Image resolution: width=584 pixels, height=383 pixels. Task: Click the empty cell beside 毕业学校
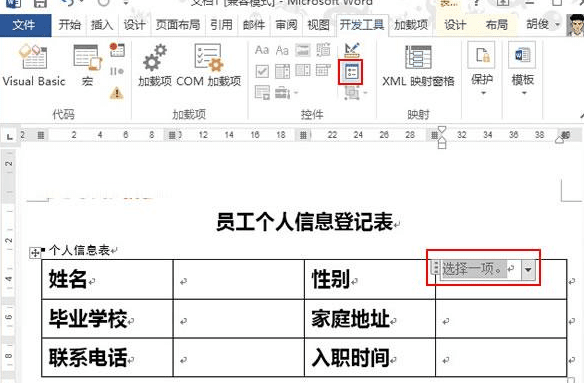(239, 319)
